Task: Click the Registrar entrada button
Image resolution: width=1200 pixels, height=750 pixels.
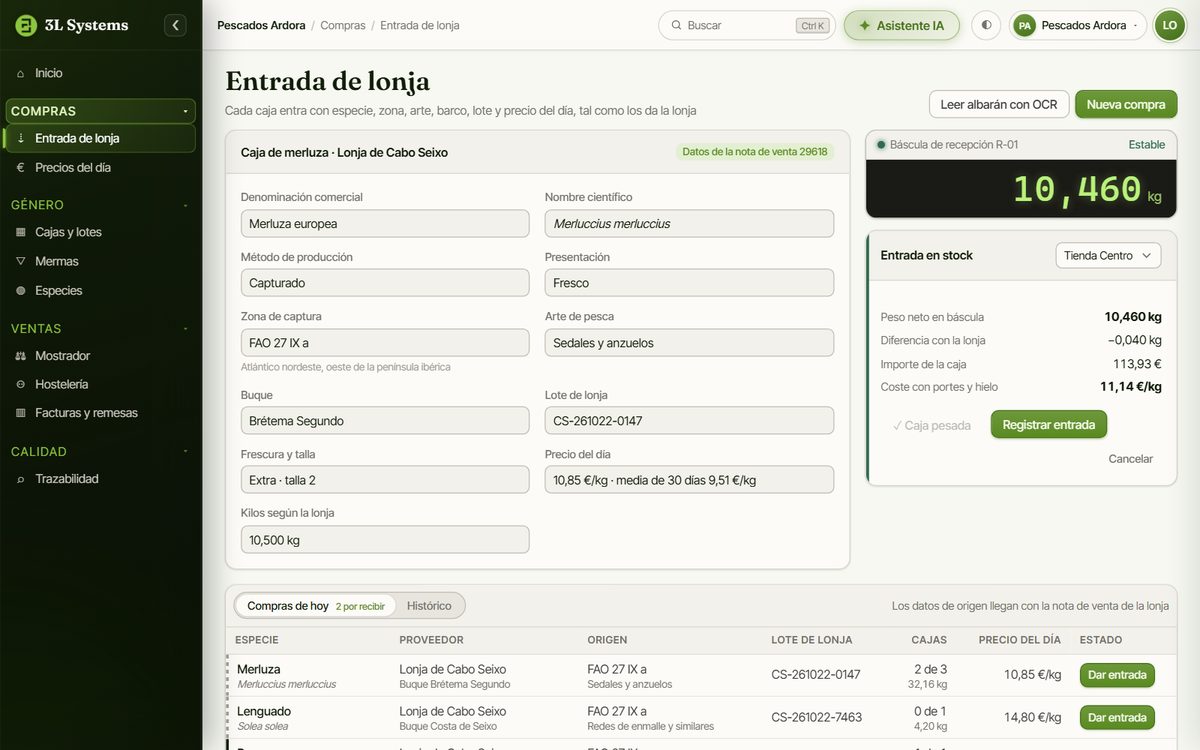Action: [x=1048, y=424]
